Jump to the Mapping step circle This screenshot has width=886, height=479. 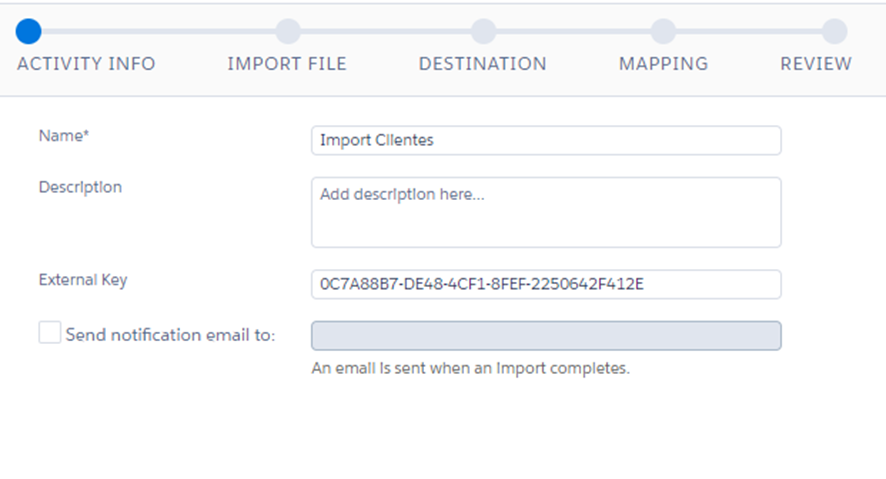click(663, 31)
